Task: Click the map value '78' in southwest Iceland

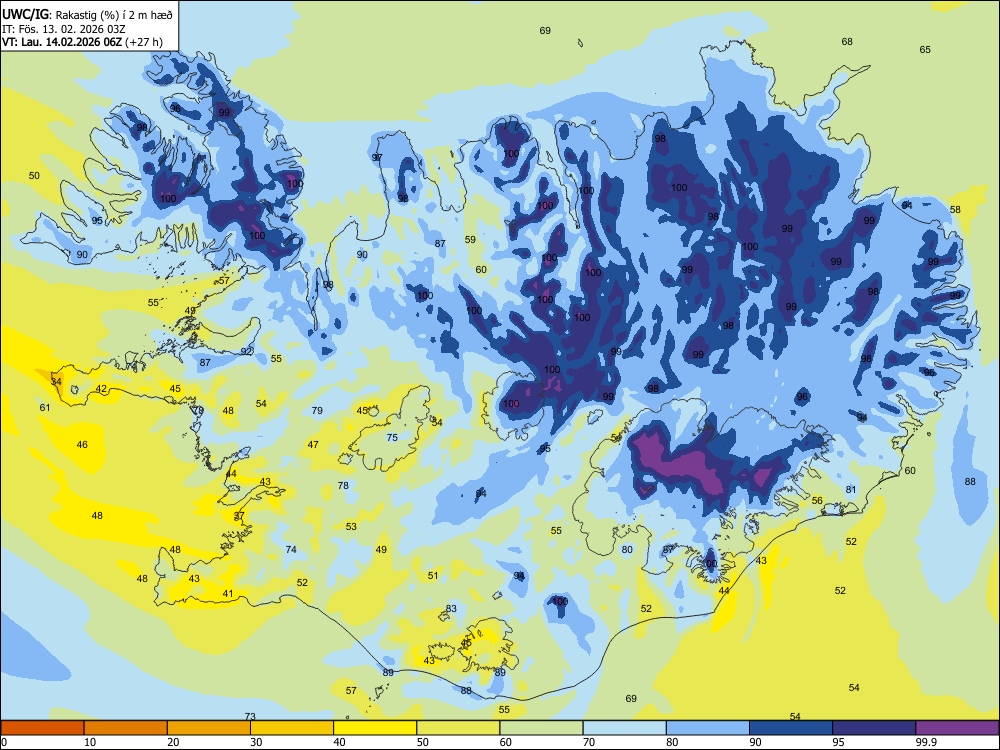Action: coord(343,485)
